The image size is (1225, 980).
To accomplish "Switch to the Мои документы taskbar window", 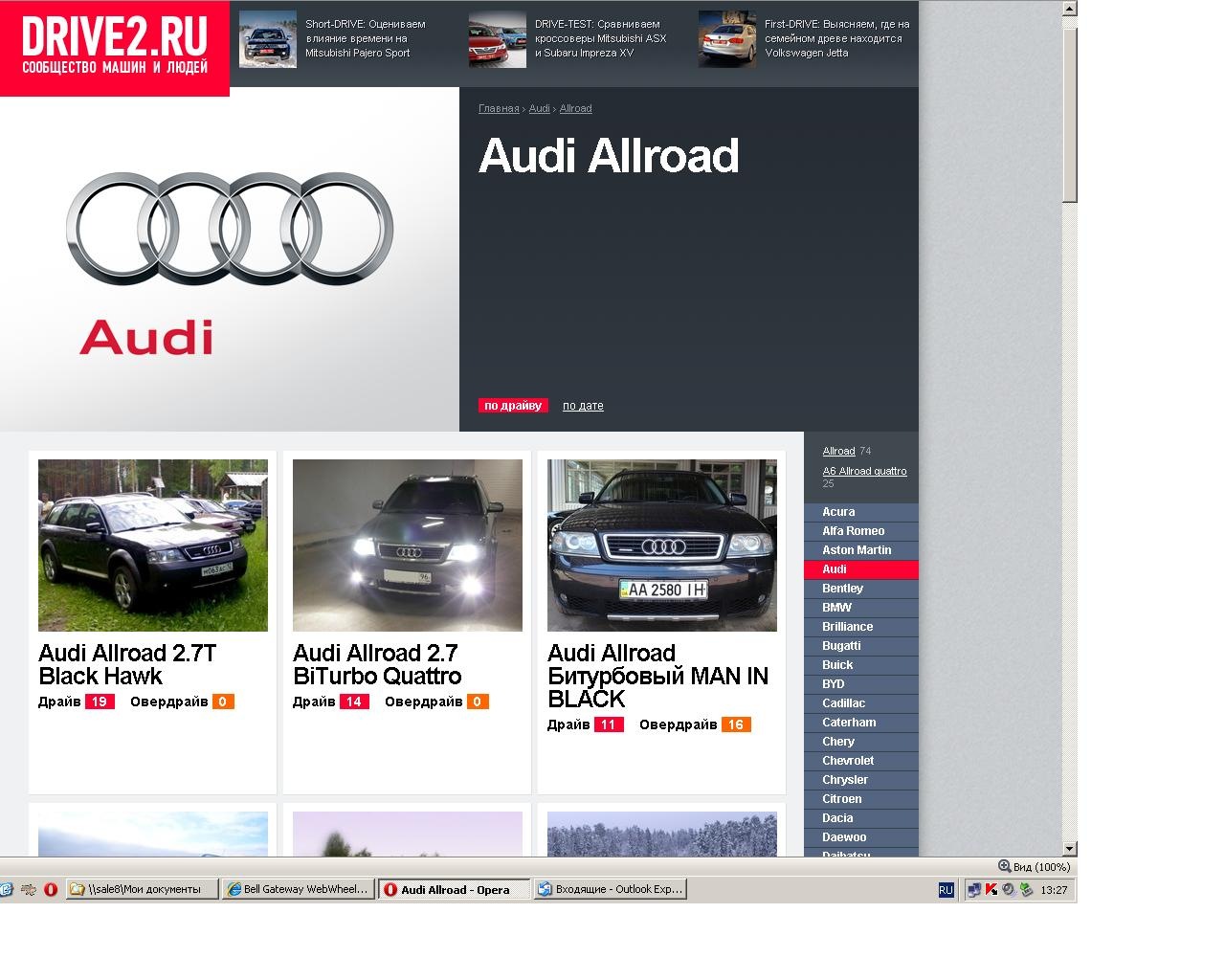I will [143, 889].
